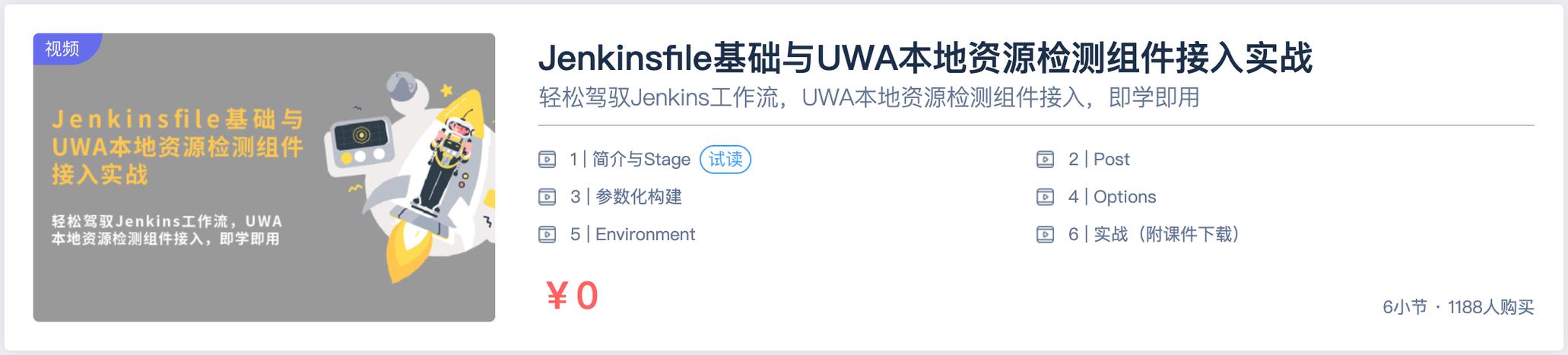The height and width of the screenshot is (355, 1568).
Task: Open lesson 4 | Options
Action: [x=1112, y=197]
